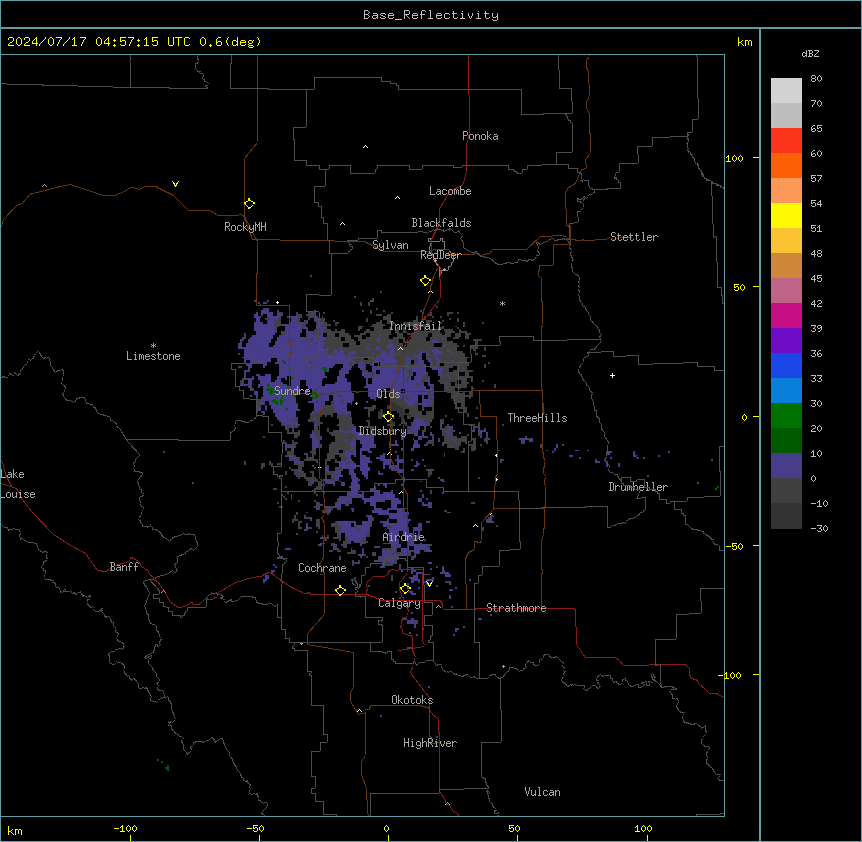Viewport: 862px width, 842px height.
Task: Select yellow V marker northwest of RockyMH
Action: pyautogui.click(x=175, y=184)
